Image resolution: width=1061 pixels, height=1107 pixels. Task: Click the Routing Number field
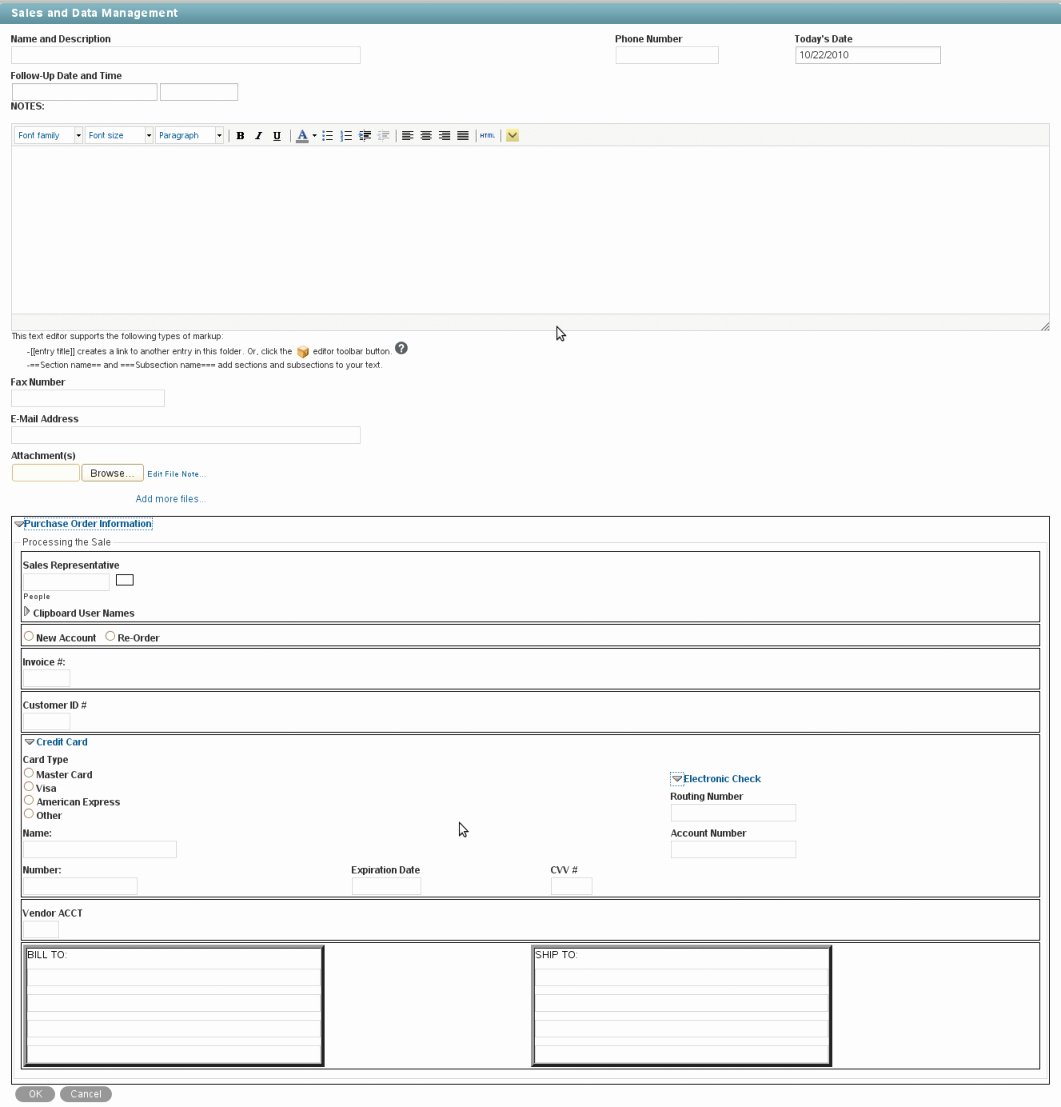[x=733, y=813]
